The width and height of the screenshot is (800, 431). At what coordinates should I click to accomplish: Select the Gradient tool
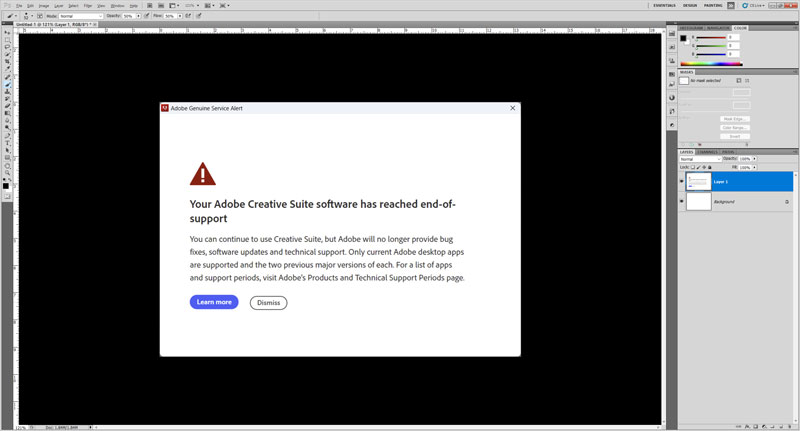tap(7, 113)
